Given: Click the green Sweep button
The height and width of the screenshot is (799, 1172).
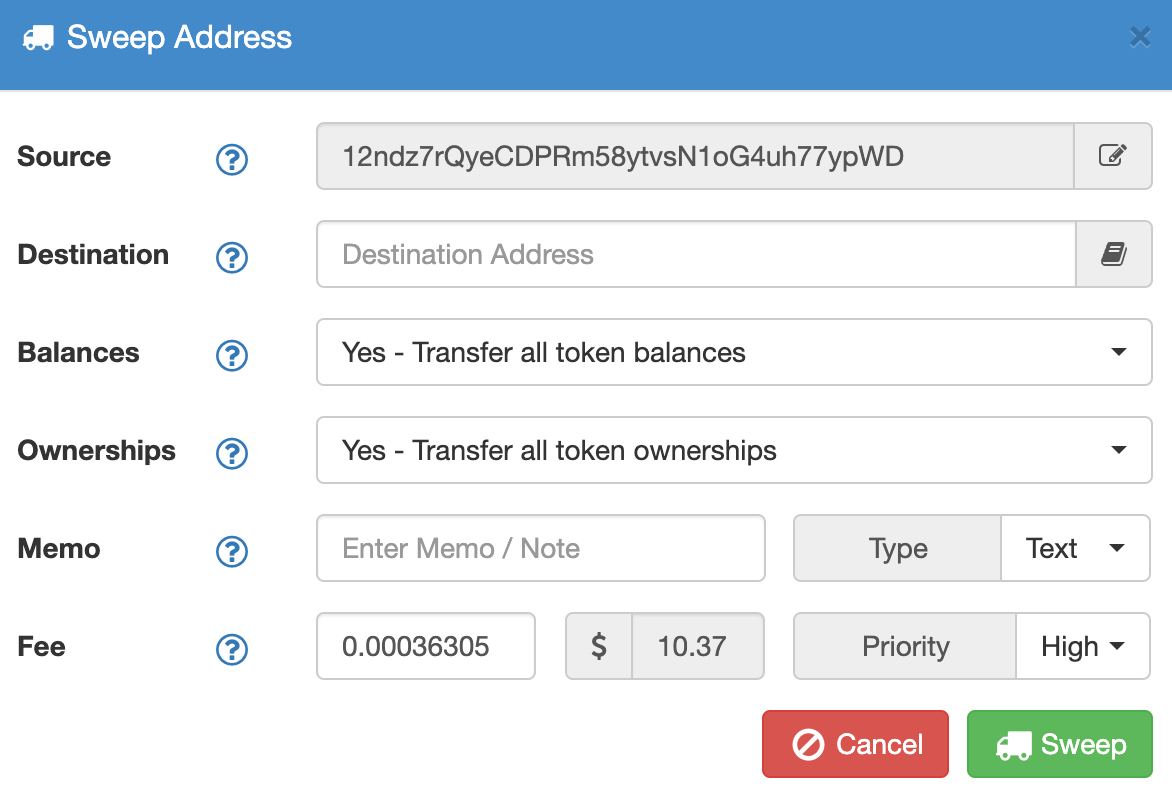Looking at the screenshot, I should coord(1060,744).
